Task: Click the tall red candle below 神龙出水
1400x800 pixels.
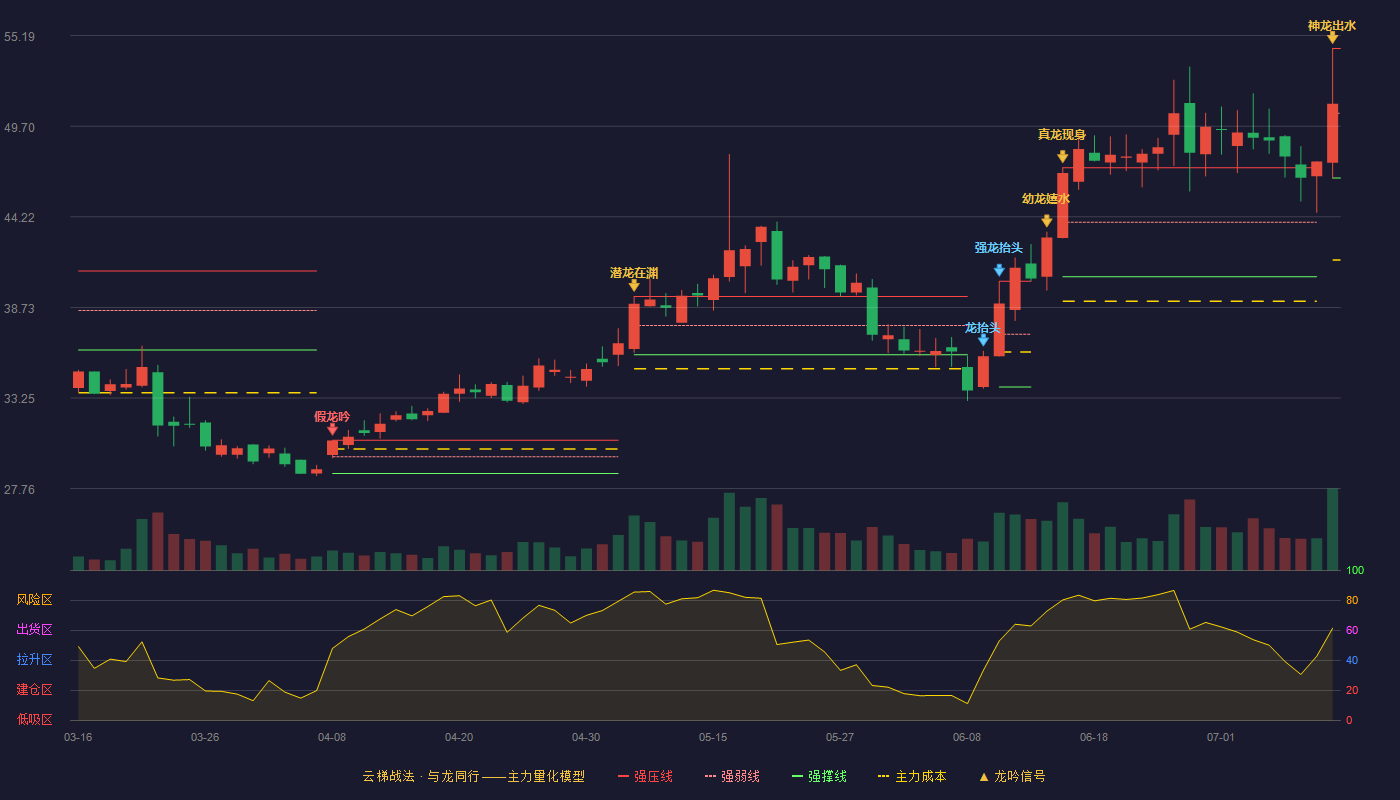Action: tap(1332, 133)
